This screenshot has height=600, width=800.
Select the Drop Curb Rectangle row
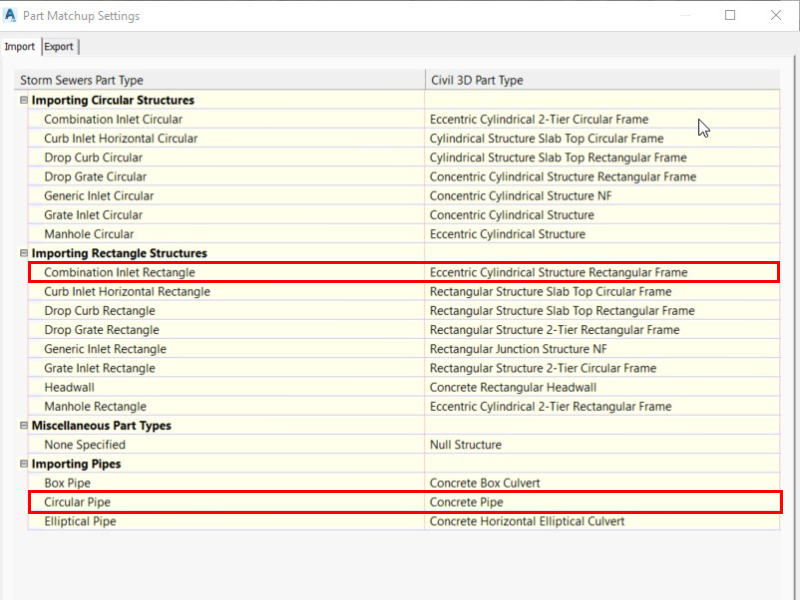404,311
